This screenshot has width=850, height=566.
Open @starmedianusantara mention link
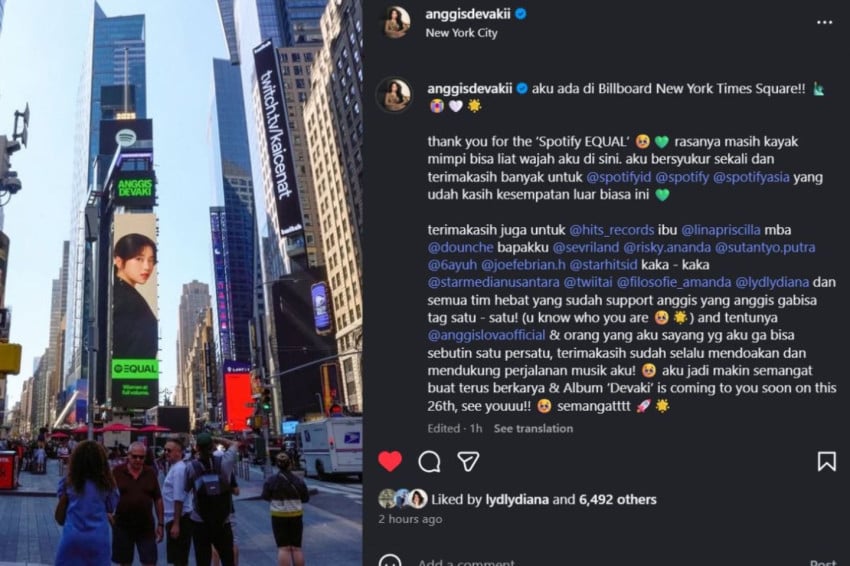493,282
